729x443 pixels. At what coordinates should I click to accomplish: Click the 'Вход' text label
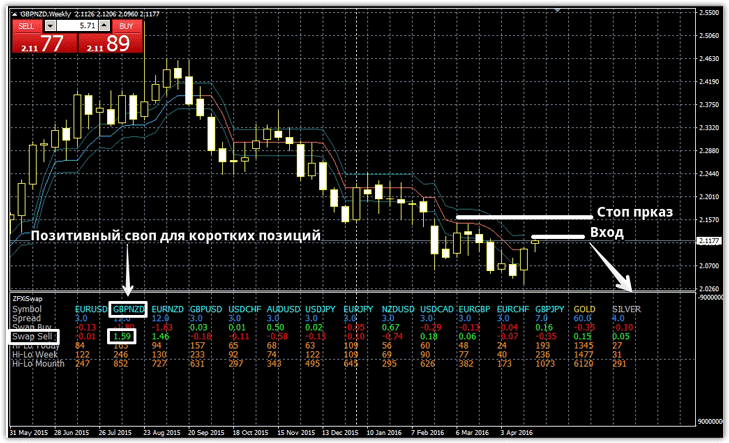tap(608, 233)
